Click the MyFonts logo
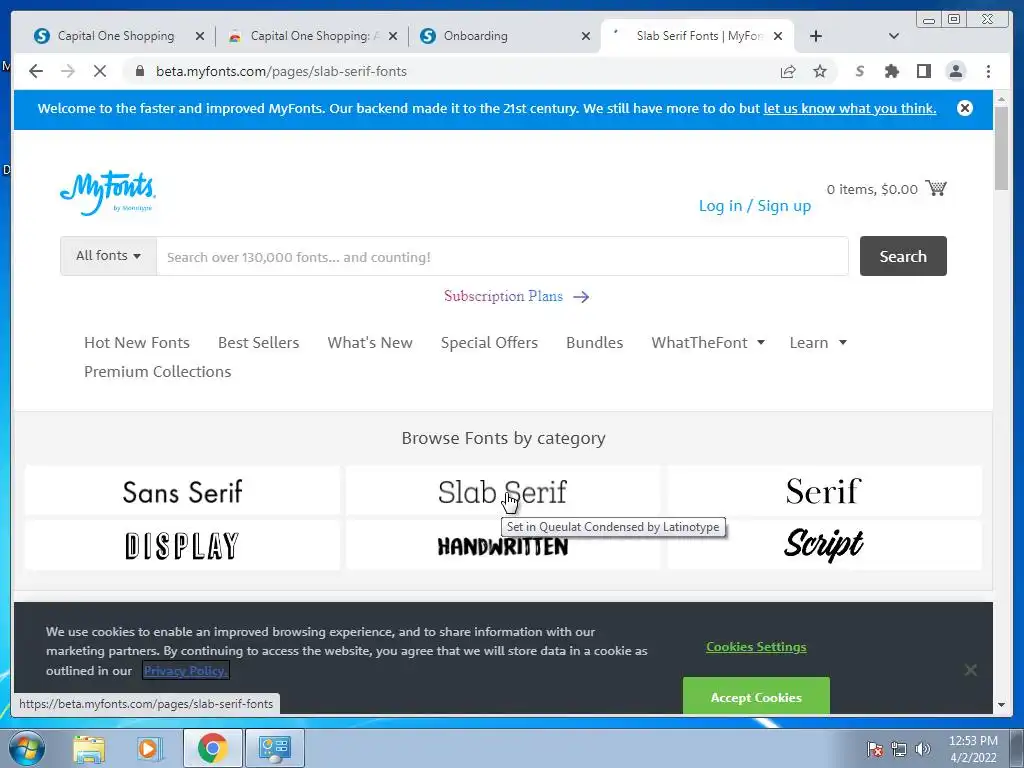Viewport: 1024px width, 768px height. pyautogui.click(x=108, y=193)
